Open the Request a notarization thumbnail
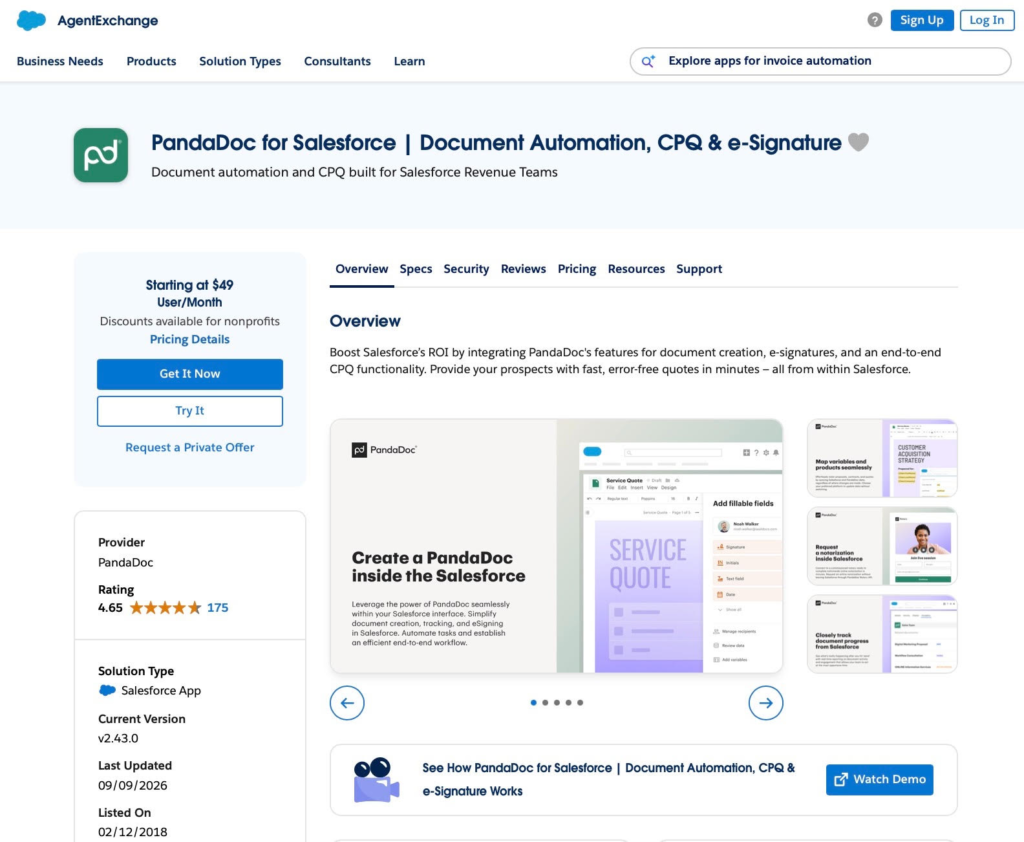This screenshot has height=842, width=1024. pos(882,546)
